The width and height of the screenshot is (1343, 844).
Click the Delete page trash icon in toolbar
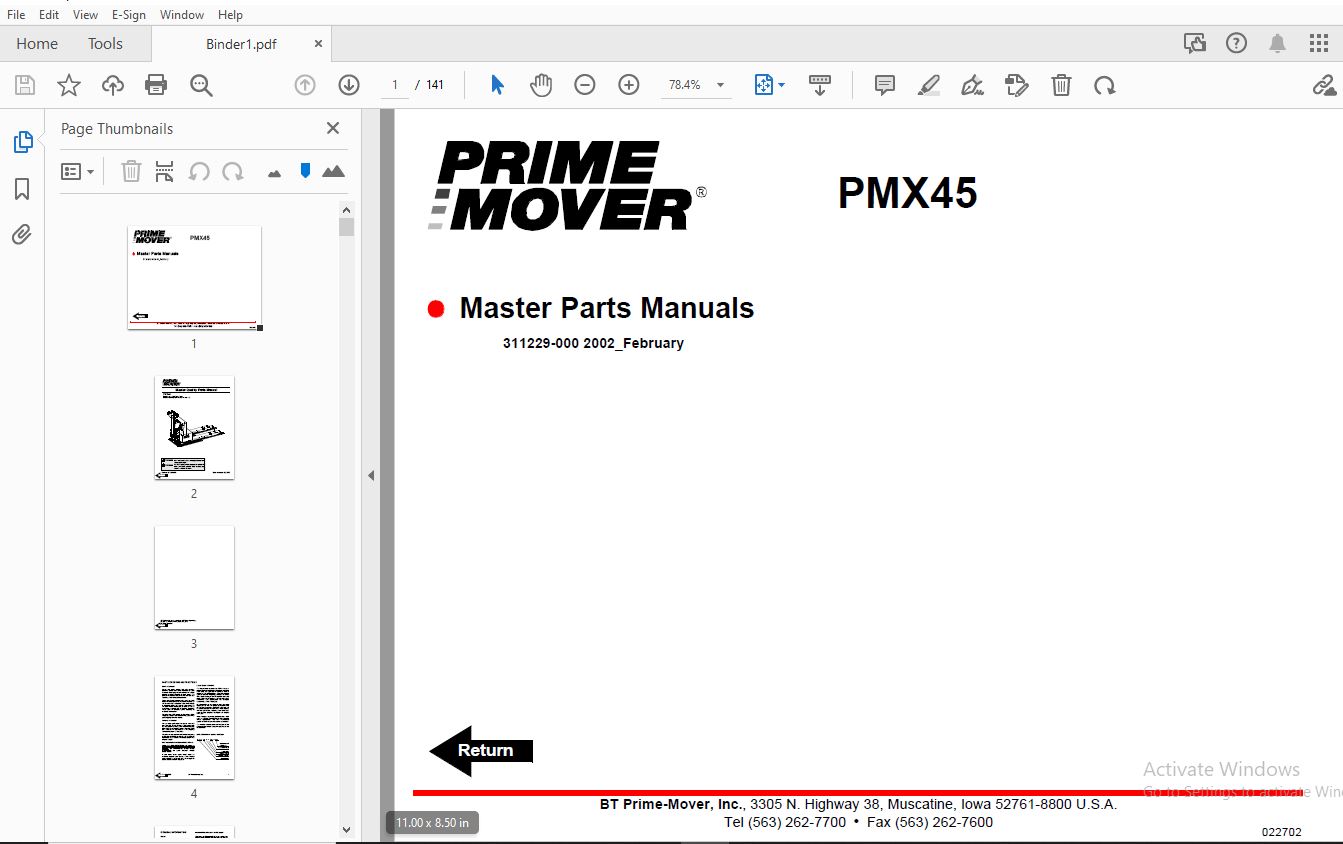[1061, 86]
